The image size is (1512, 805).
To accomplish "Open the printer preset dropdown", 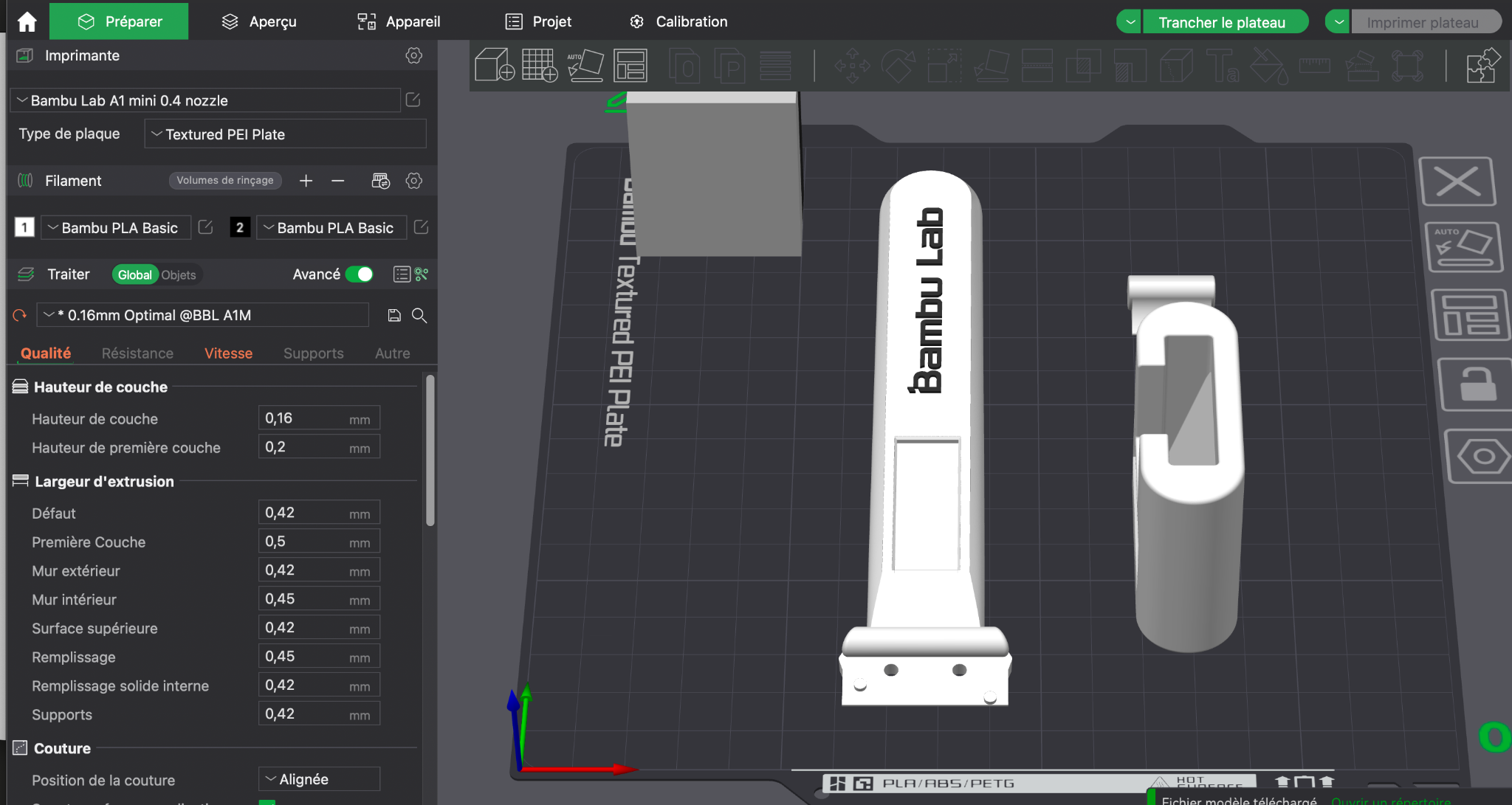I will tap(205, 100).
